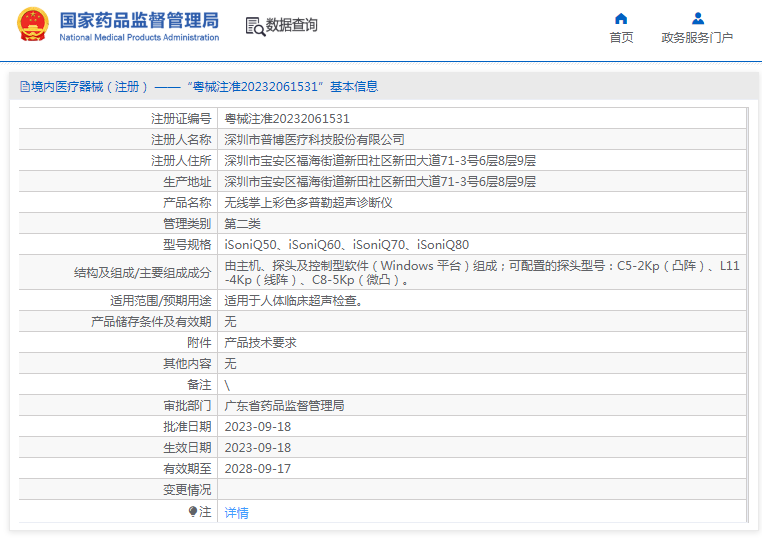
Task: Click the 有效期至 date 2028-09-17
Action: pyautogui.click(x=258, y=468)
